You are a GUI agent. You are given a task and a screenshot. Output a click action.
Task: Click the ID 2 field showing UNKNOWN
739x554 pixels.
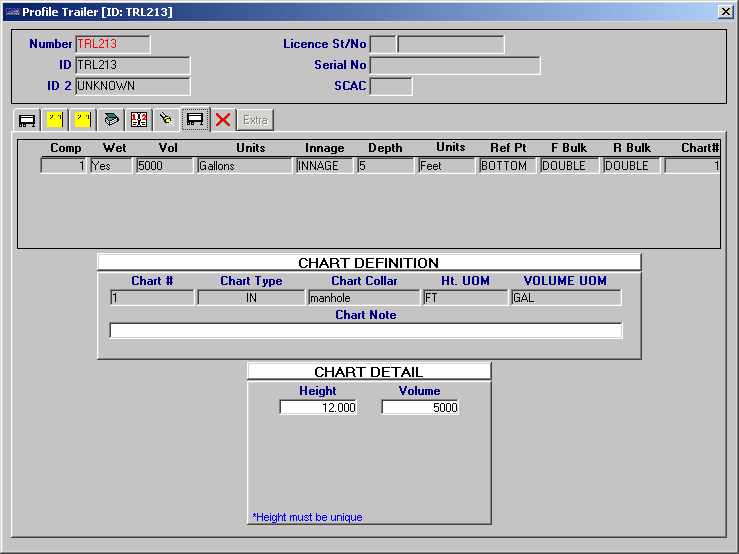click(133, 86)
